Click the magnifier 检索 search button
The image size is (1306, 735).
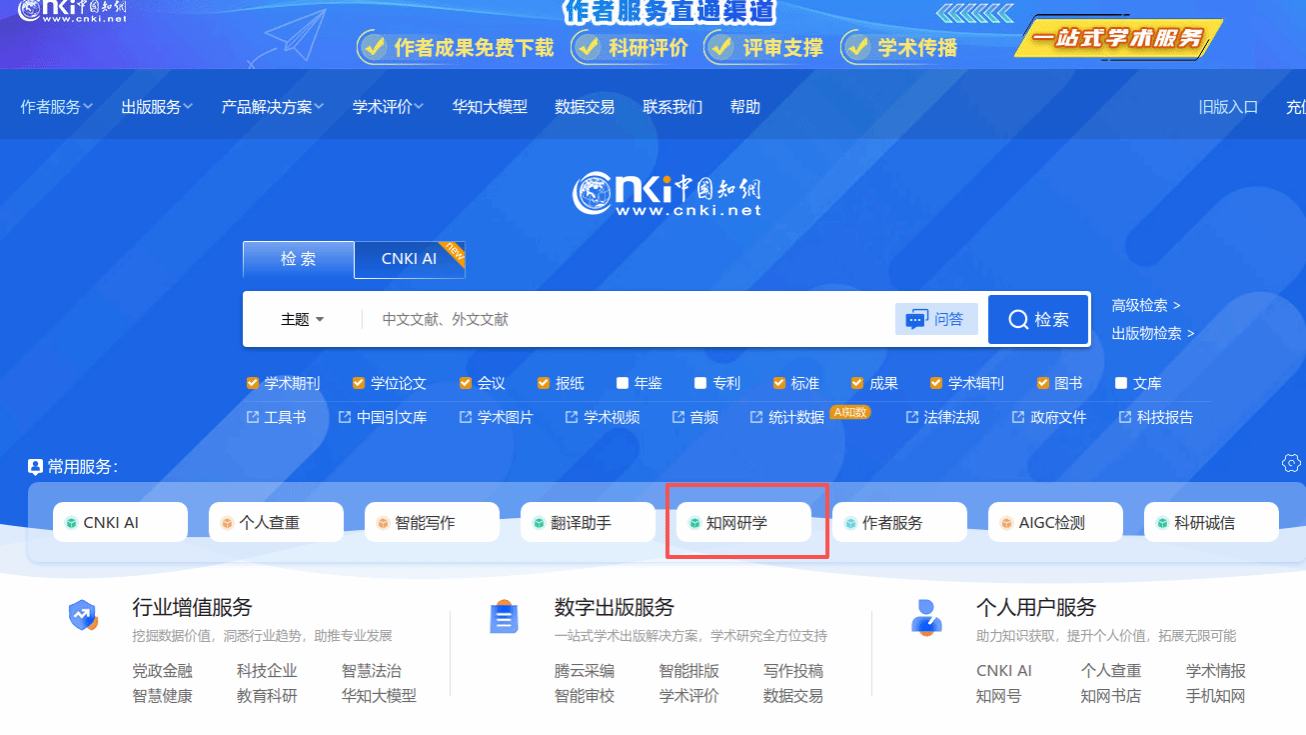pyautogui.click(x=1038, y=320)
